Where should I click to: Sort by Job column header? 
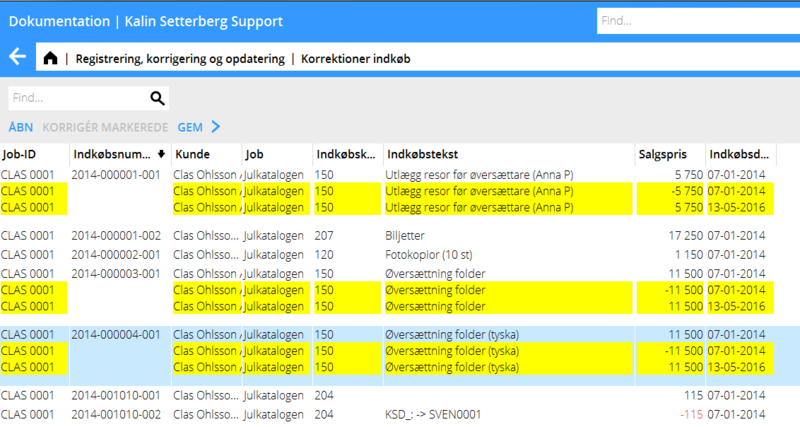tap(278, 154)
